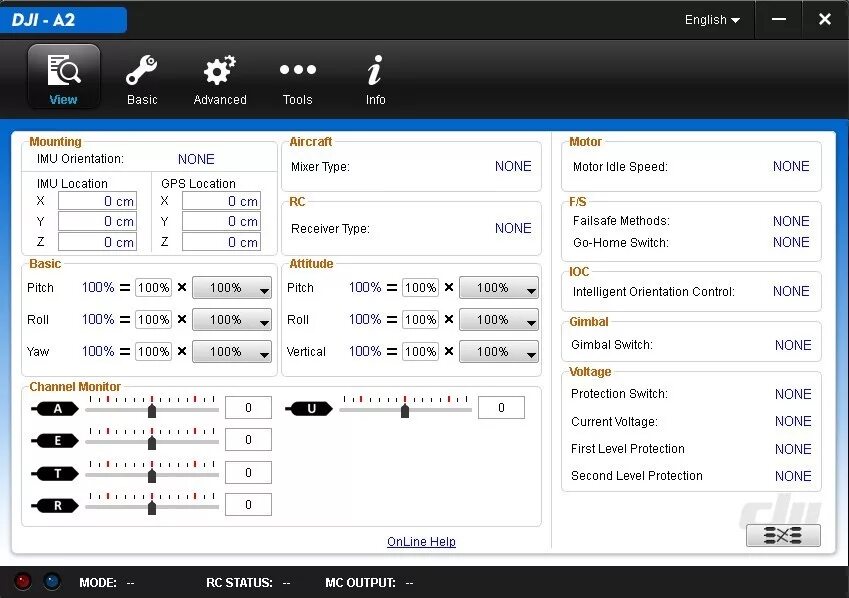Click the Failsafe Methods NONE value
The width and height of the screenshot is (849, 598).
(x=791, y=221)
